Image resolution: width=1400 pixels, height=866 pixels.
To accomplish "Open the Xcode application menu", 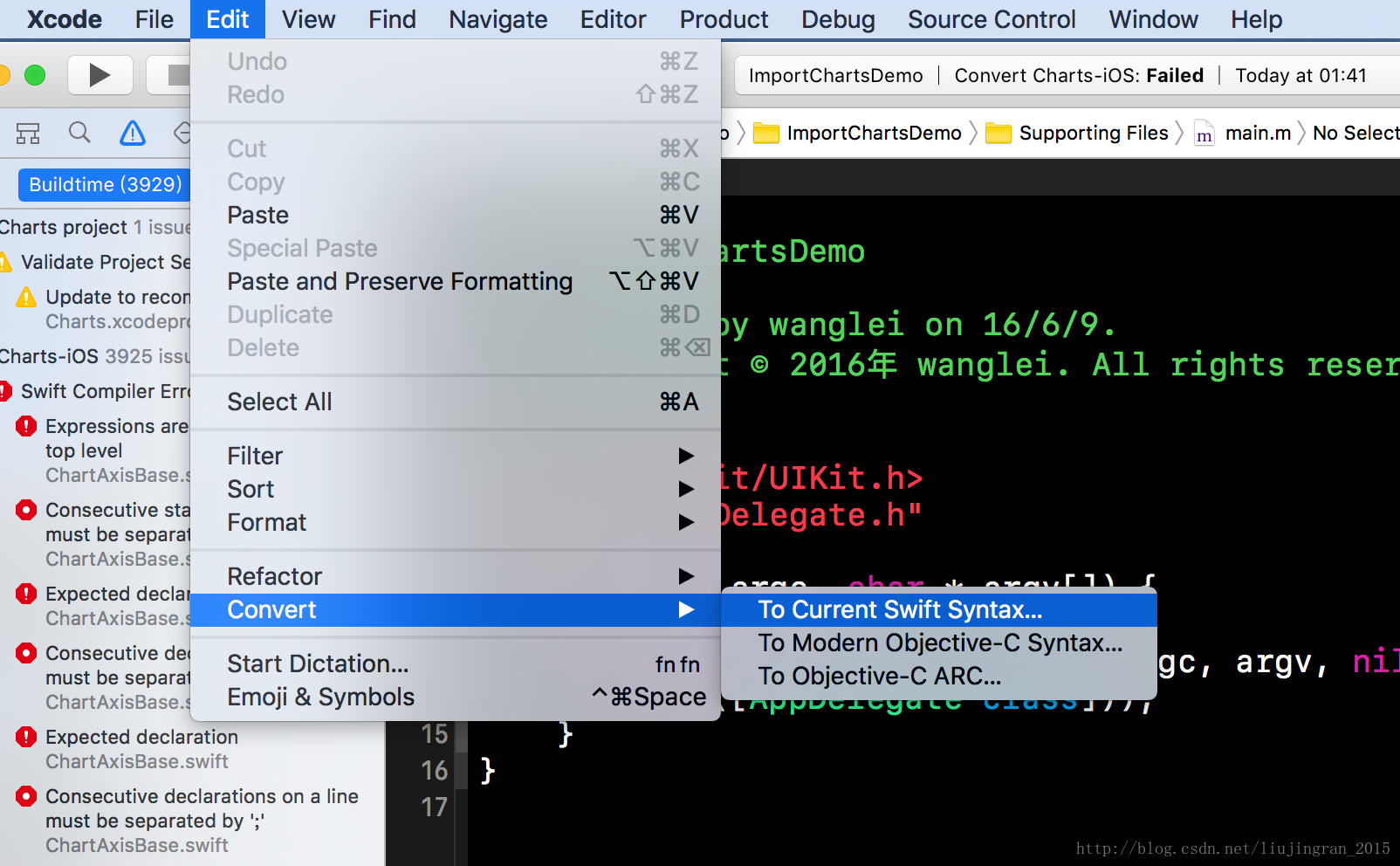I will click(64, 19).
